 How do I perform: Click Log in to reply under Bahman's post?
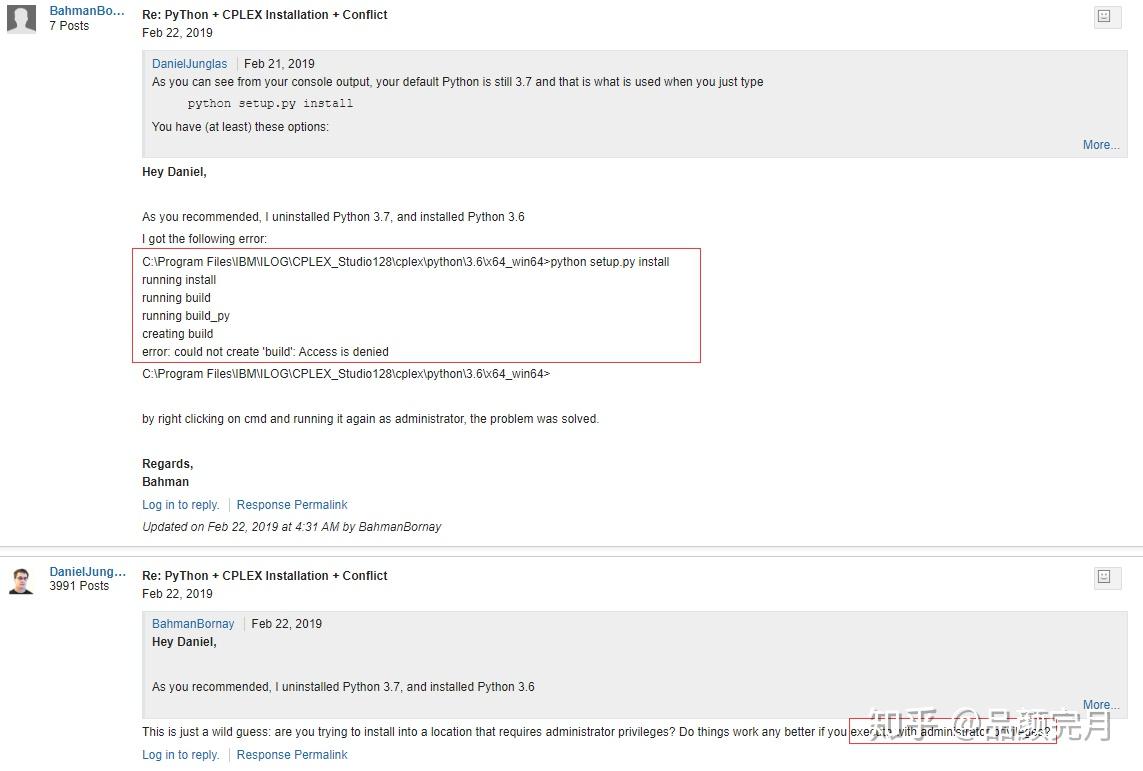tap(180, 505)
